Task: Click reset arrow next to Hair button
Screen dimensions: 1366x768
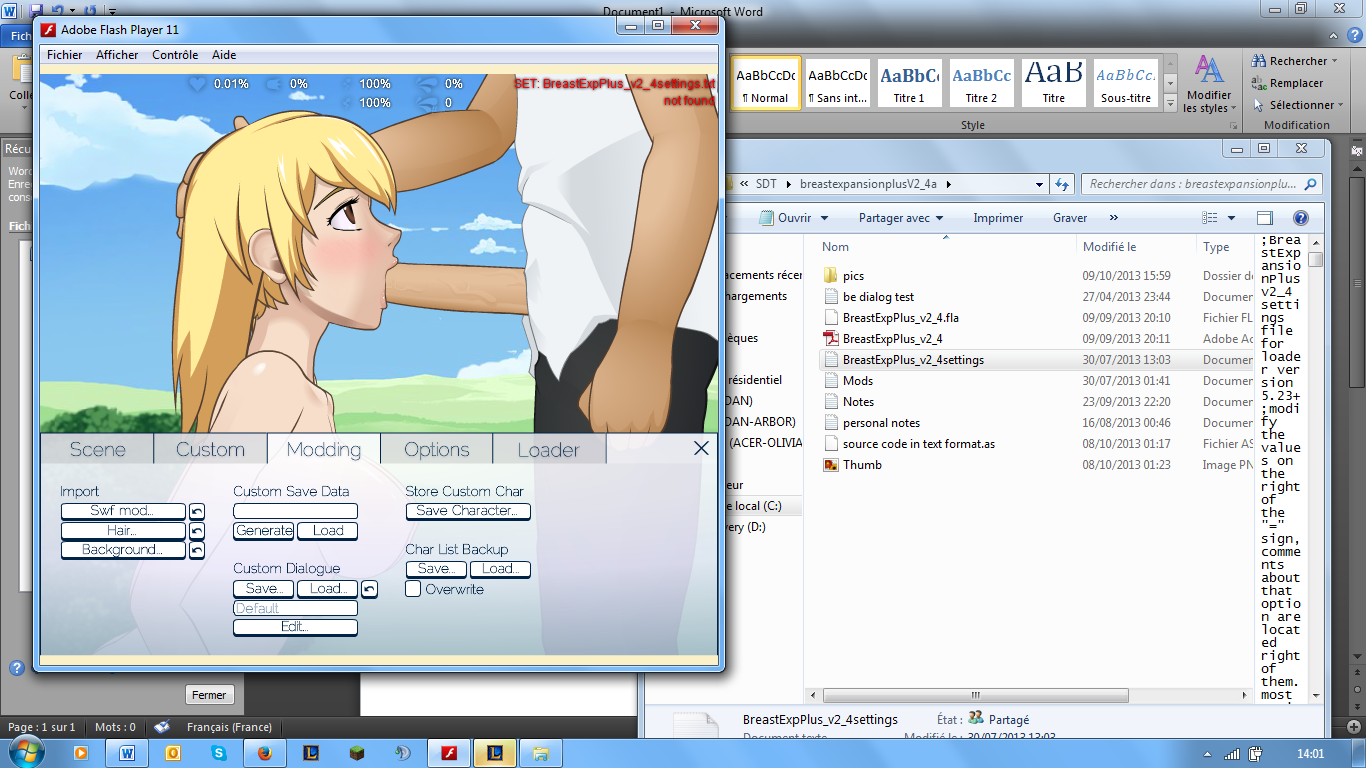Action: tap(197, 531)
